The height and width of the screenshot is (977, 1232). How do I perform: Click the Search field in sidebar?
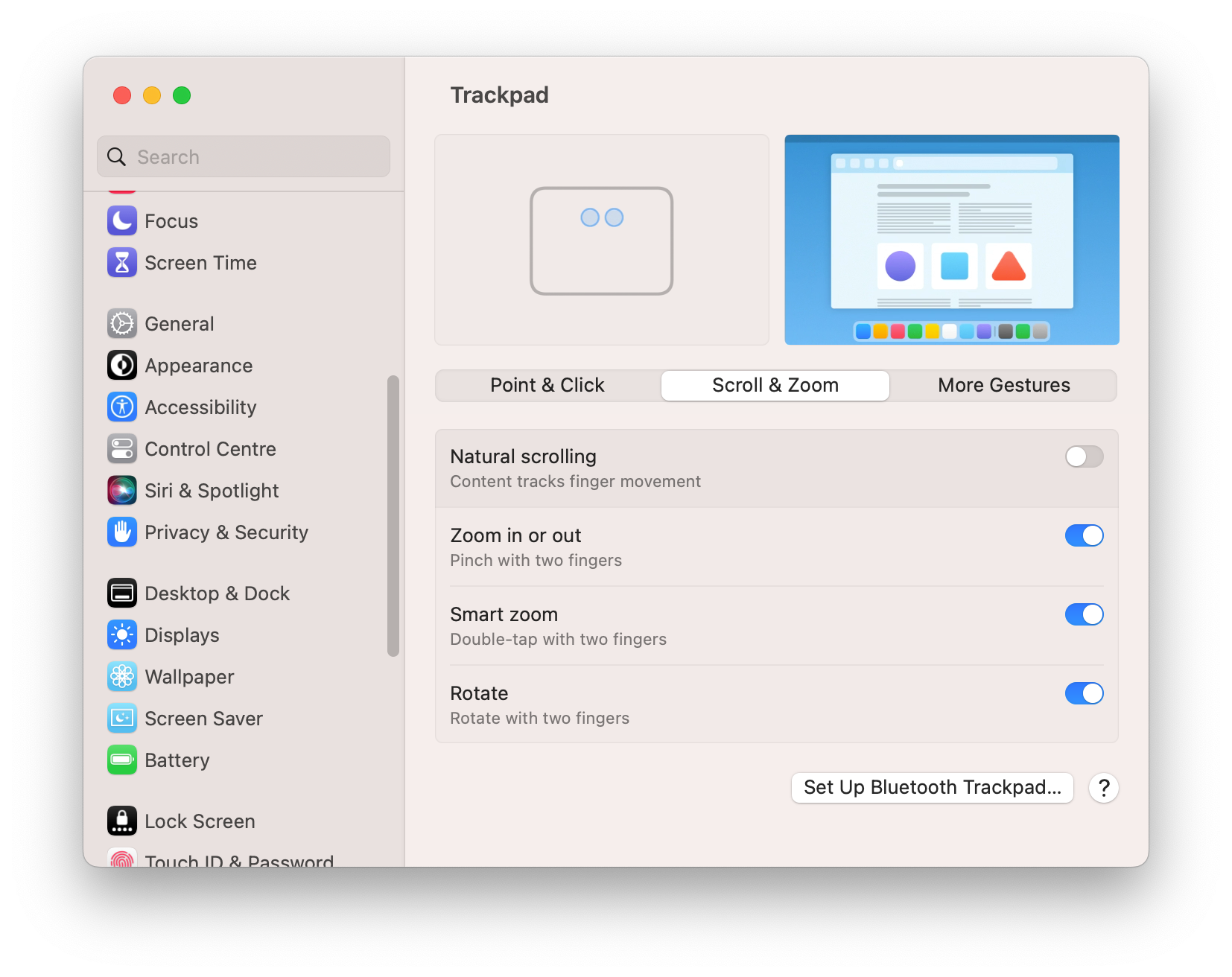click(x=244, y=156)
